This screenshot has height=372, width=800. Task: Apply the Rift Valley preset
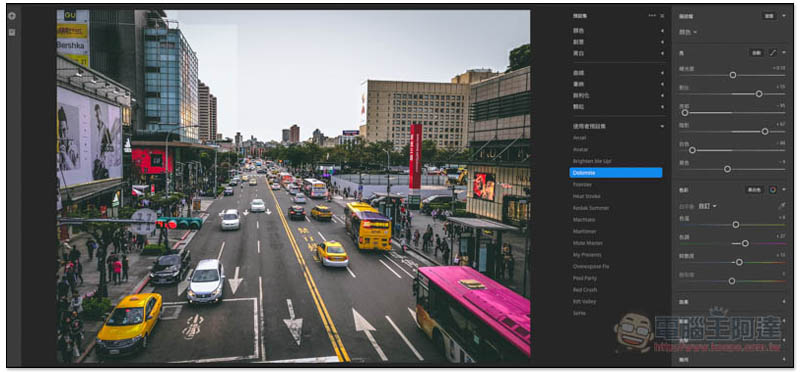click(584, 302)
